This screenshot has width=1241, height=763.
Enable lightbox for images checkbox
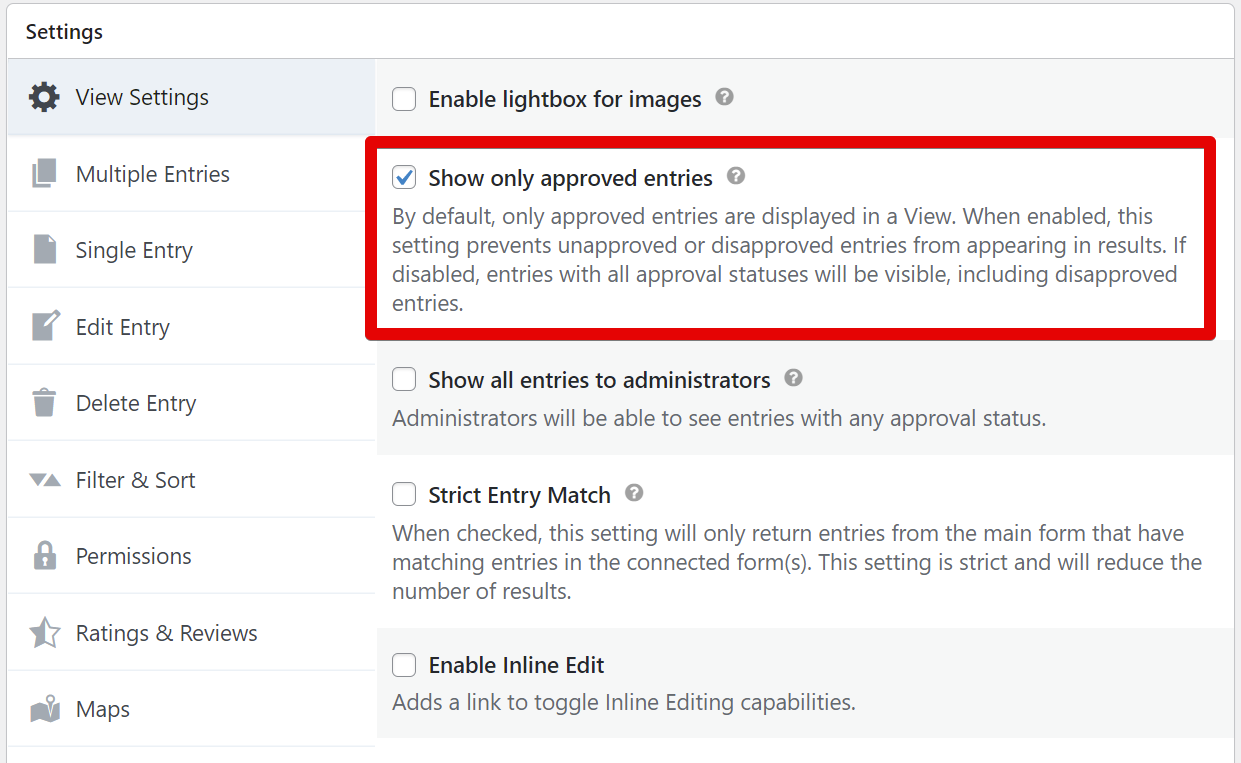click(404, 99)
